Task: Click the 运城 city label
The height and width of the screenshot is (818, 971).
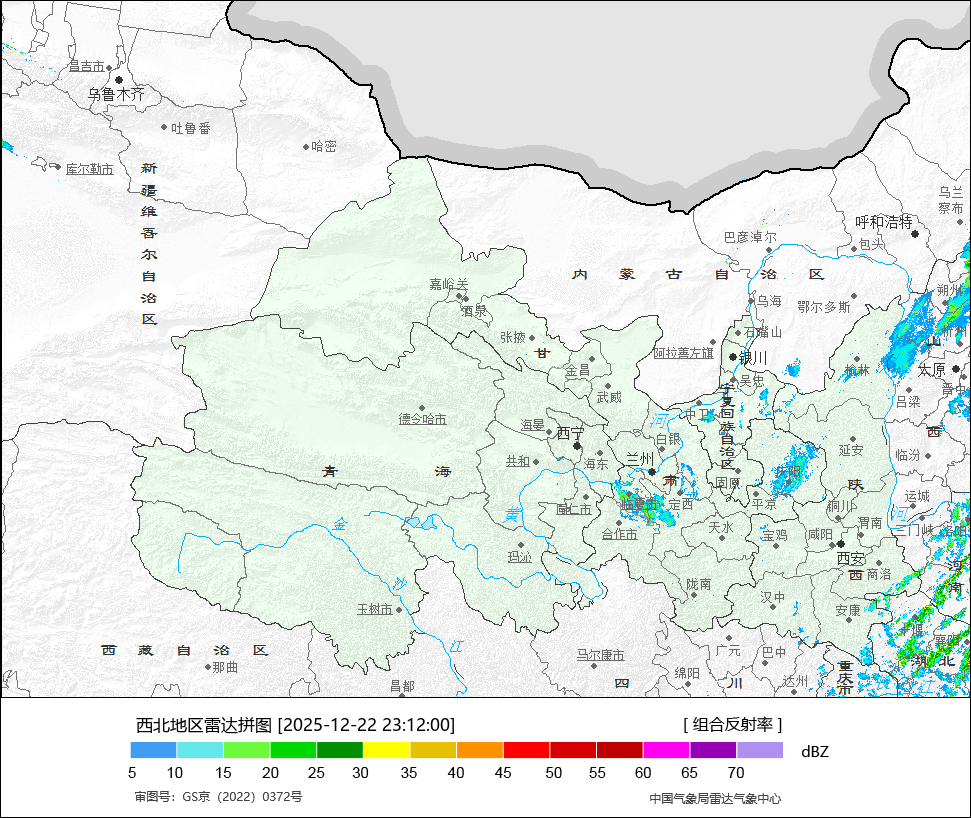Action: (x=917, y=496)
